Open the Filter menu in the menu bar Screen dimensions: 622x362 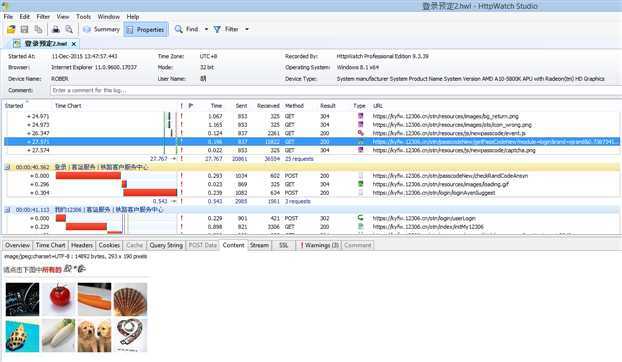point(43,17)
